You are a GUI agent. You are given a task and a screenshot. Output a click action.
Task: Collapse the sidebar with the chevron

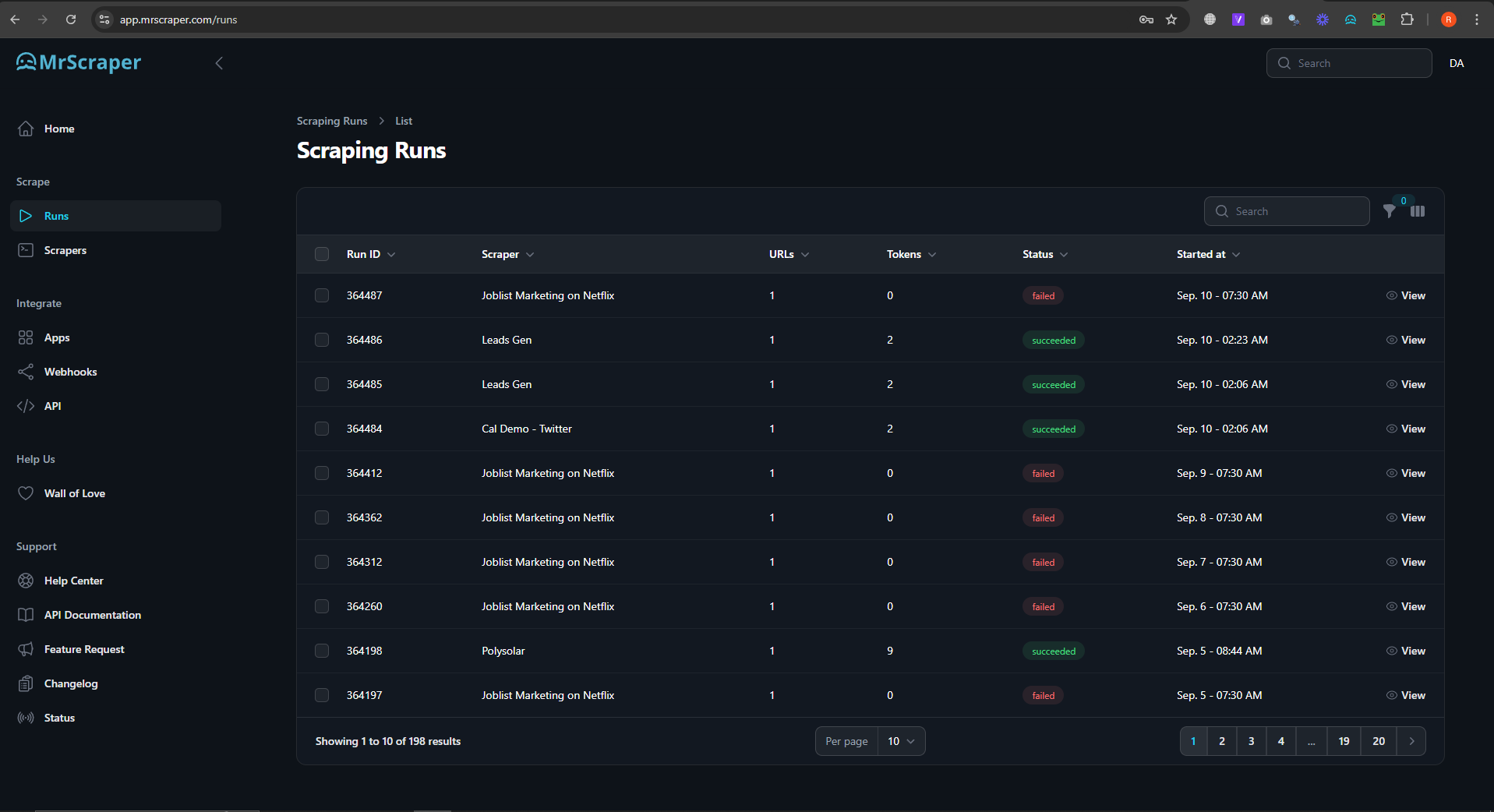point(219,63)
